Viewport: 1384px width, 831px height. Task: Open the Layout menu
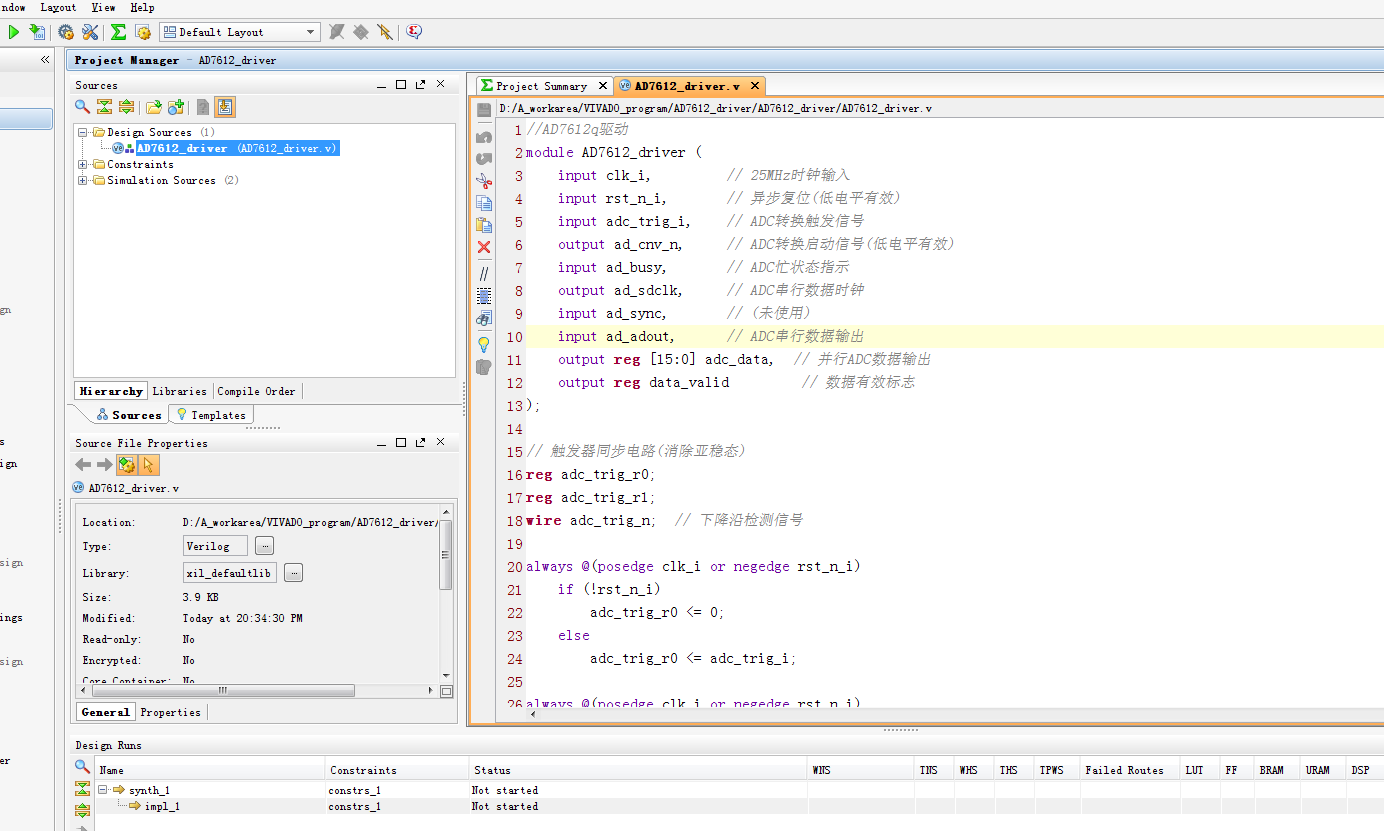tap(58, 7)
